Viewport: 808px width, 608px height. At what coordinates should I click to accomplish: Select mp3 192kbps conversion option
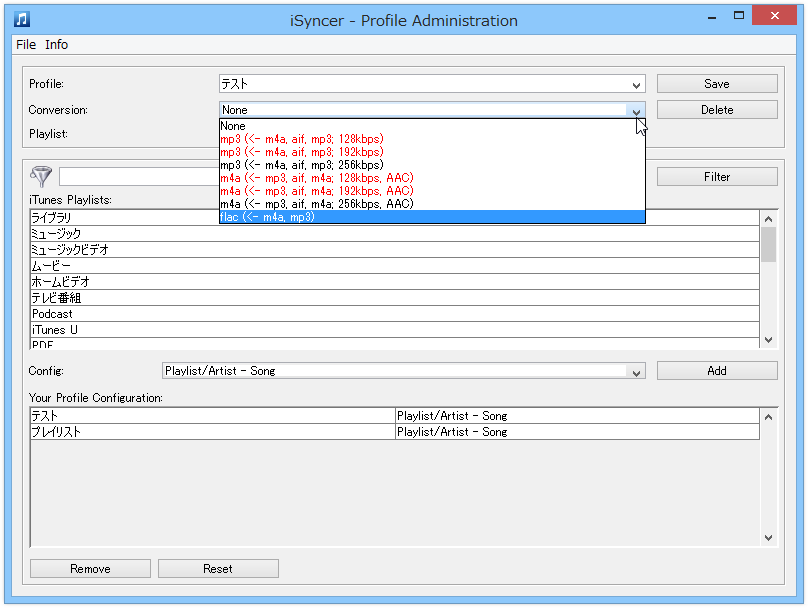click(432, 152)
